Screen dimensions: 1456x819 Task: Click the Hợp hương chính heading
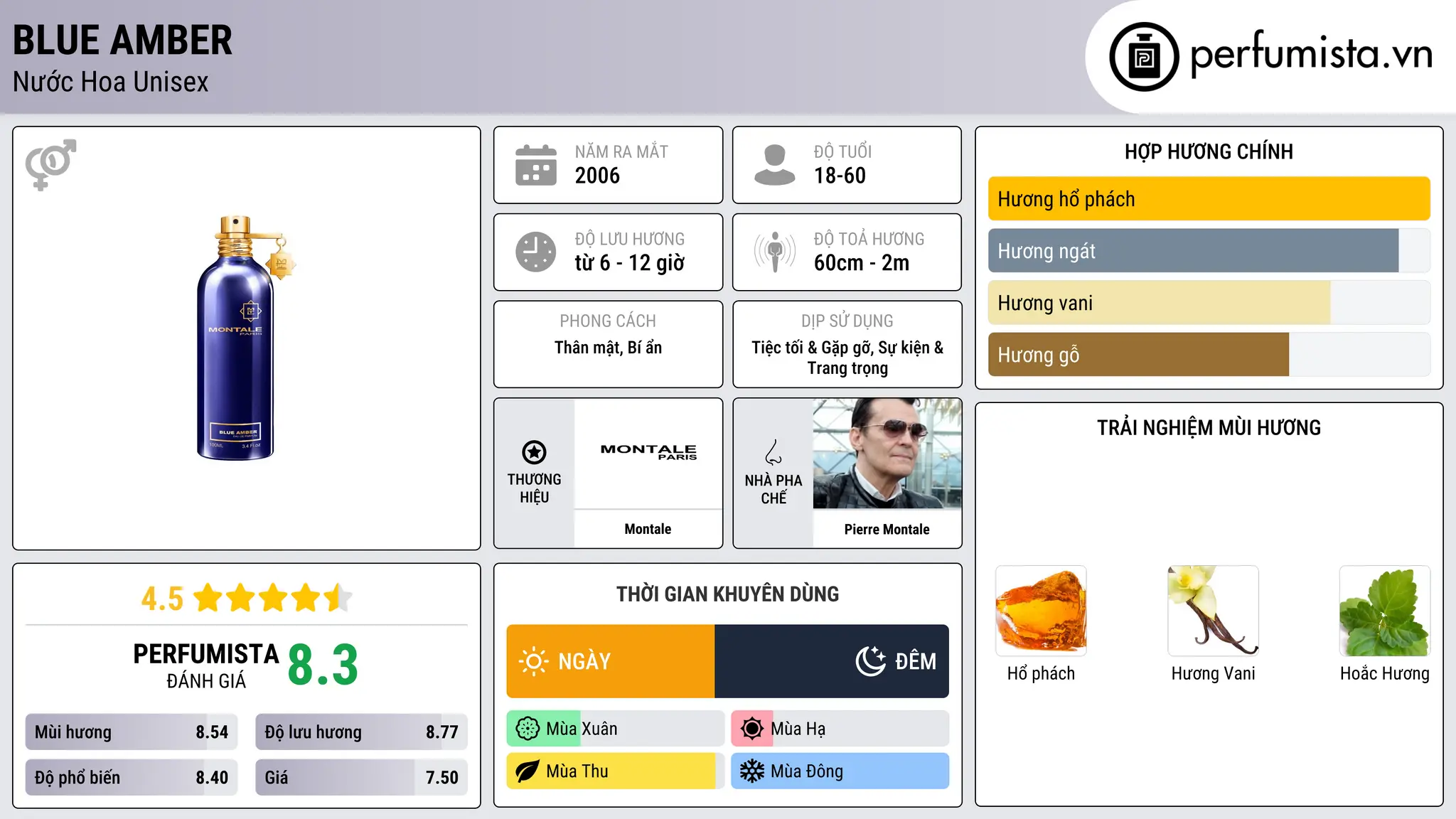(x=1209, y=151)
